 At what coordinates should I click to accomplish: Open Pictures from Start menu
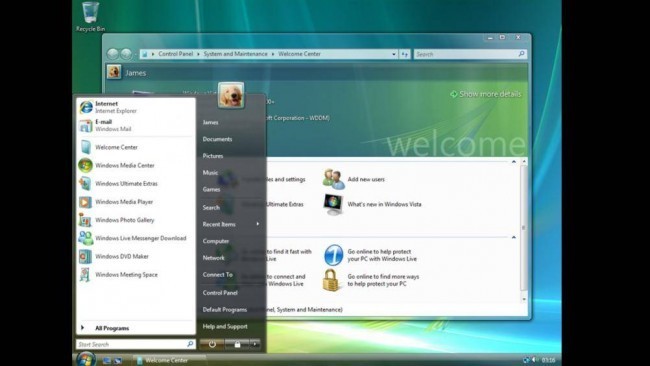click(x=213, y=156)
